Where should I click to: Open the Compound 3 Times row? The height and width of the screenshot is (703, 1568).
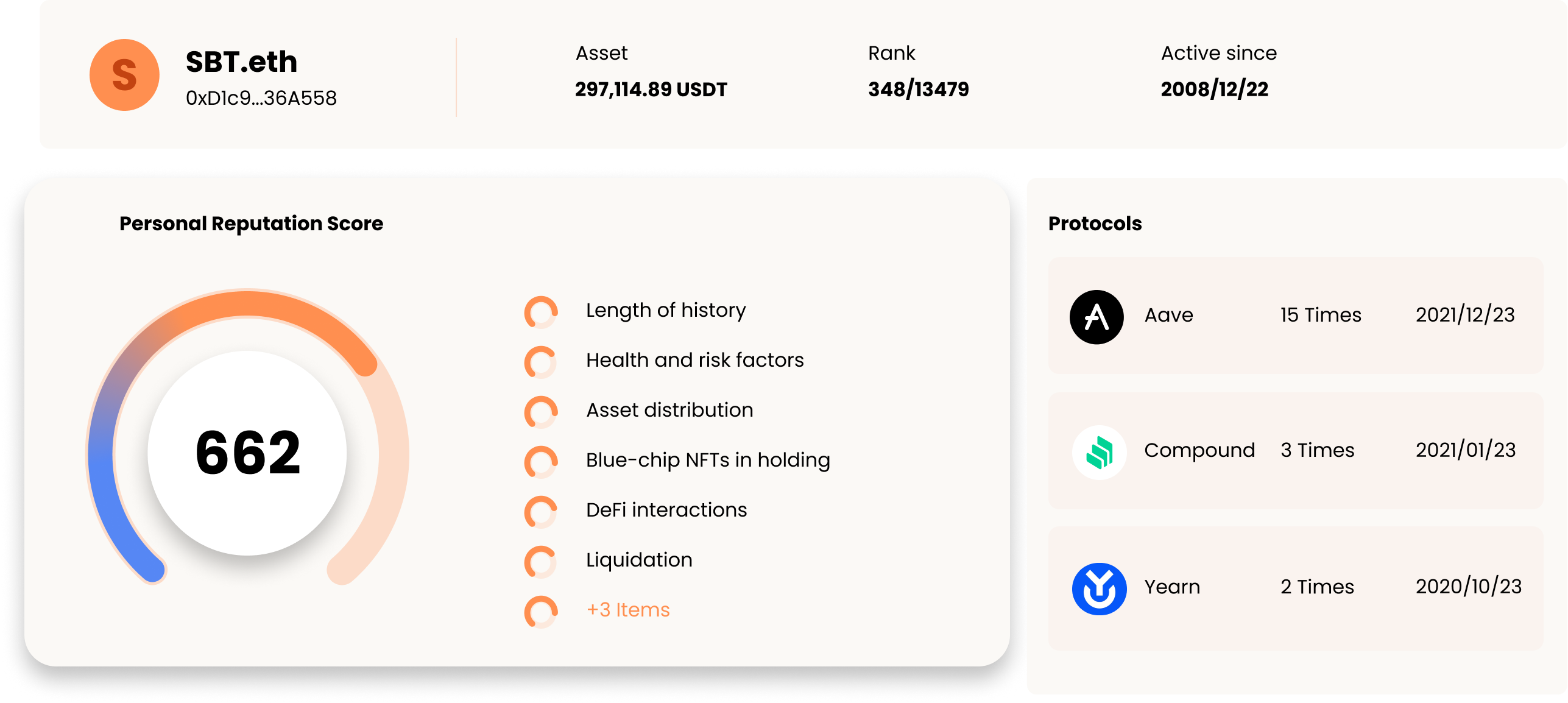click(1295, 451)
